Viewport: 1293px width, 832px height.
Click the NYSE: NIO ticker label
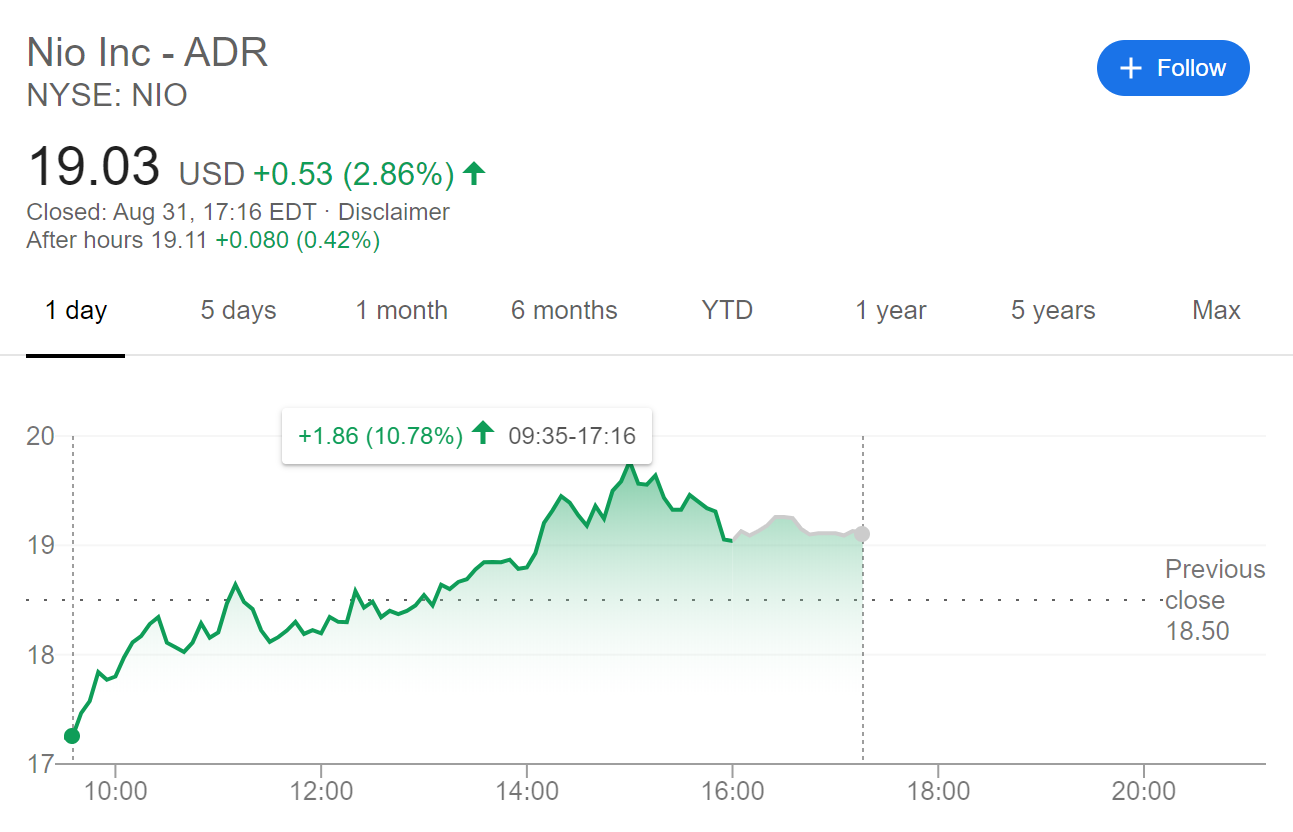106,96
